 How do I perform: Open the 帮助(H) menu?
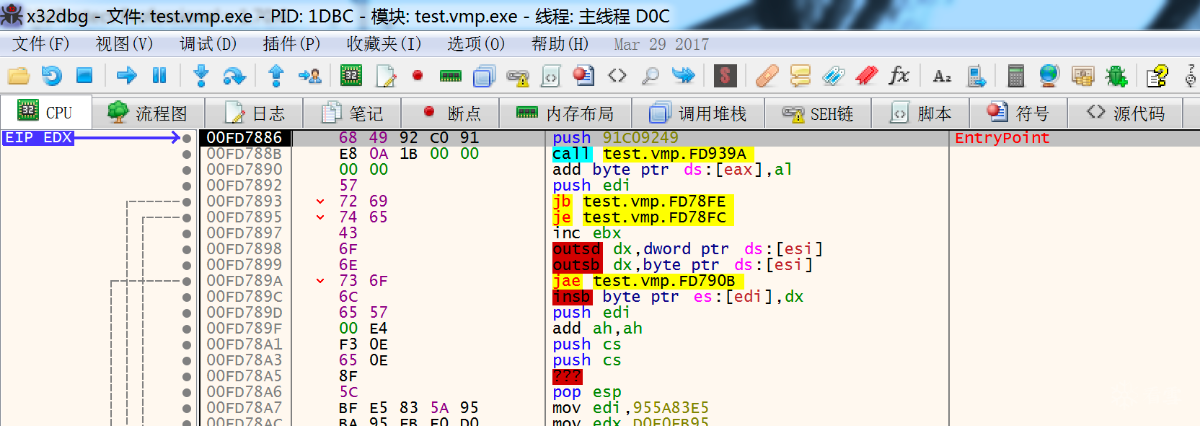click(560, 44)
